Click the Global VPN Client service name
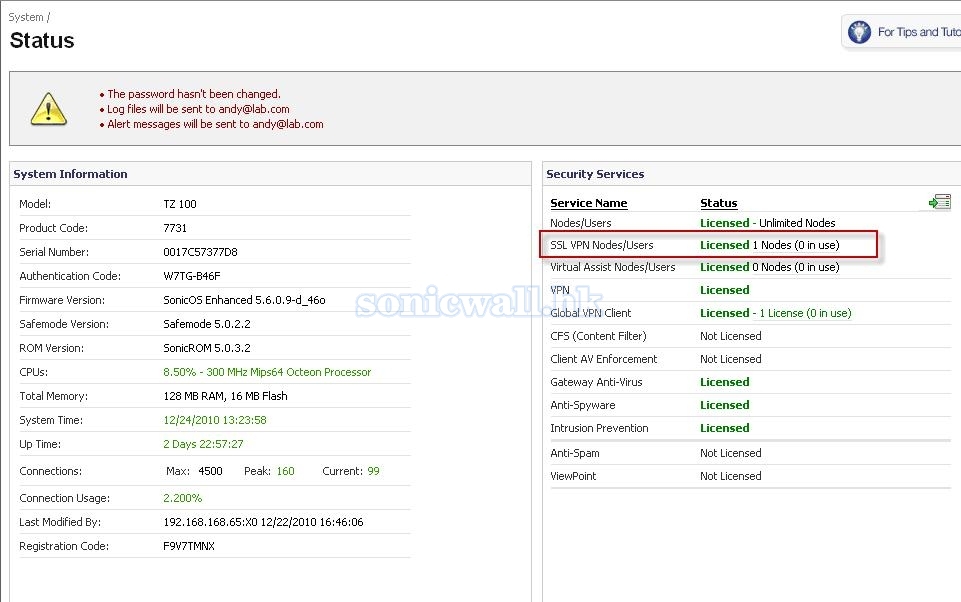The height and width of the screenshot is (602, 961). 590,313
